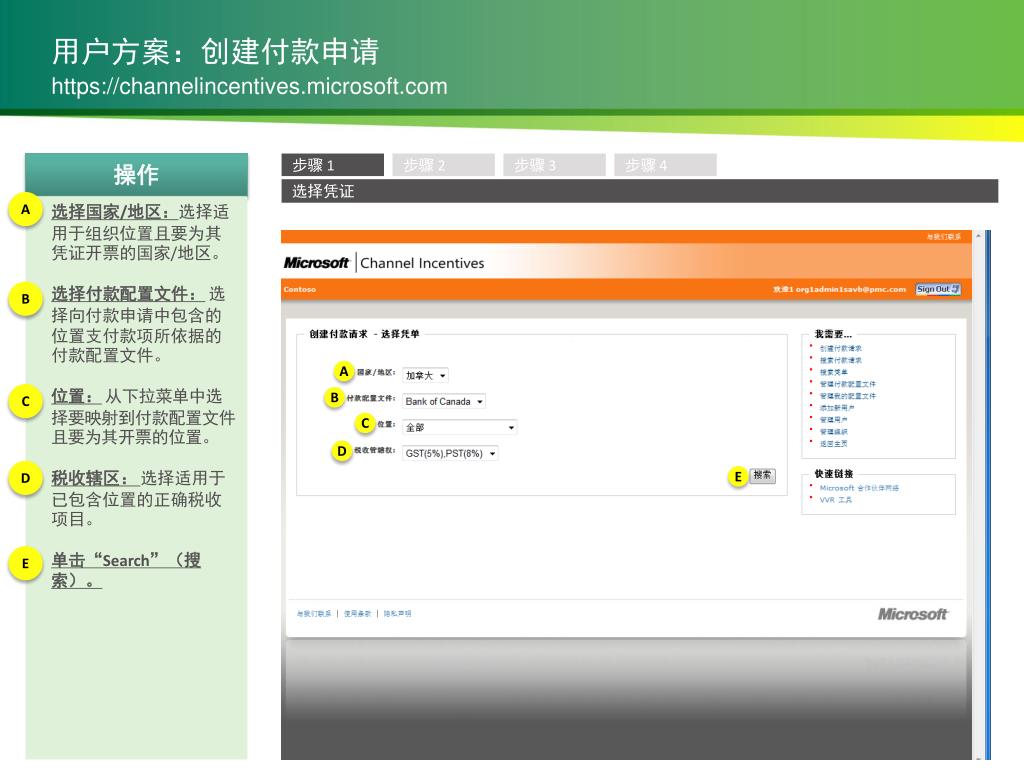Screen dimensions: 1024x768
Task: Click the https://channelincentives.microsoft.com URL text
Action: click(249, 86)
